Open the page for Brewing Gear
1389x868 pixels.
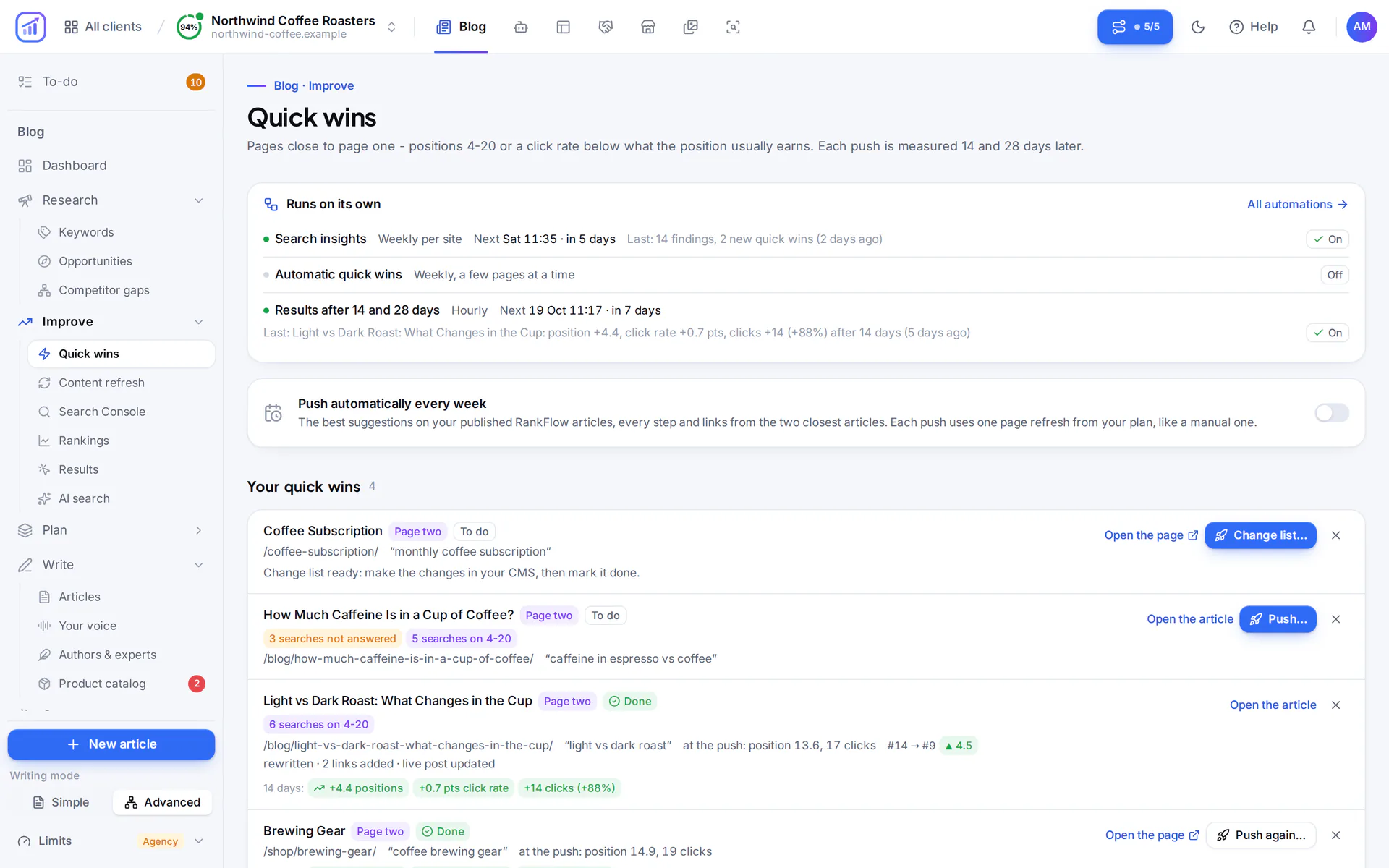click(1152, 835)
